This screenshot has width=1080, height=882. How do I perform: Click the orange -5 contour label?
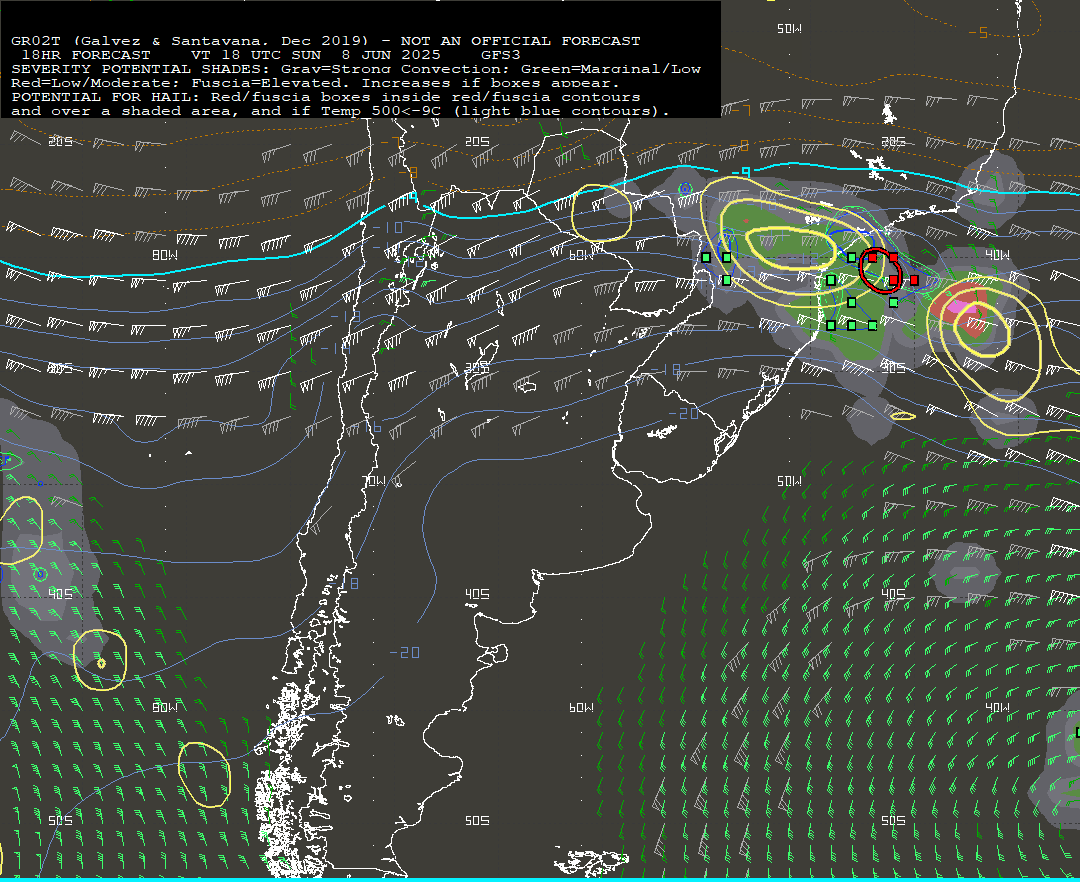pos(978,33)
